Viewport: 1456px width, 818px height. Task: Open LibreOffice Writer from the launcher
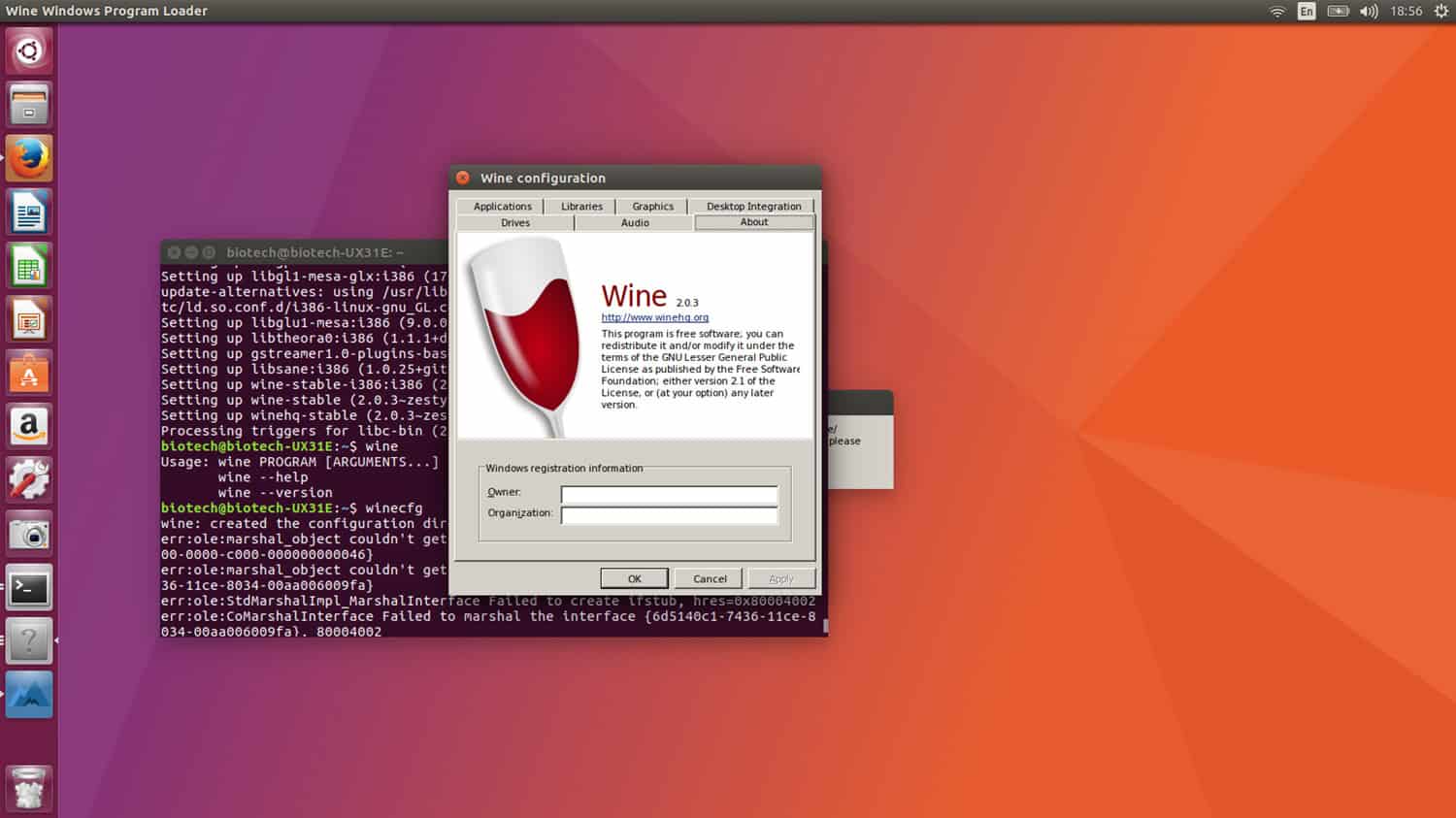click(29, 212)
